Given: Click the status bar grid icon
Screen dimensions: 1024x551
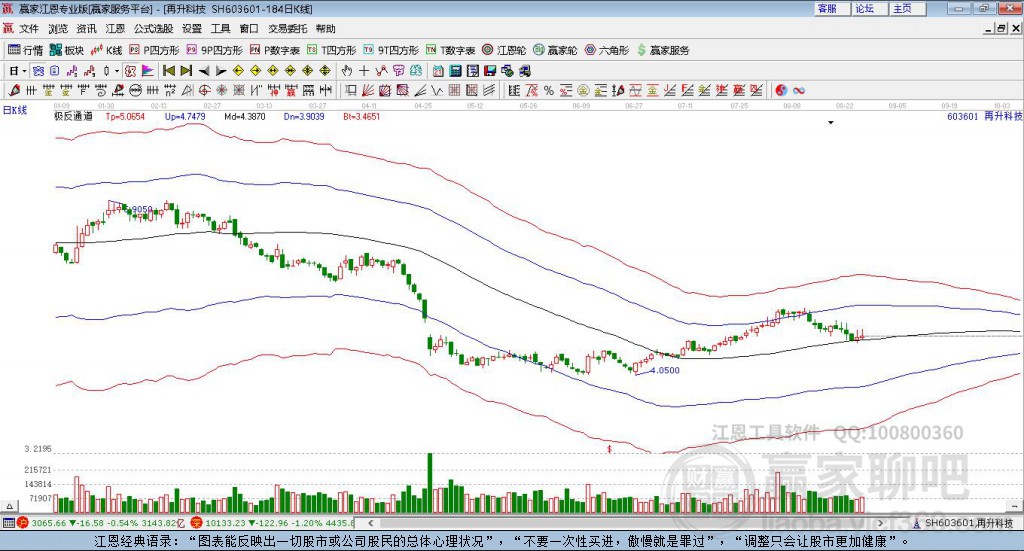Looking at the screenshot, I should pos(8,523).
